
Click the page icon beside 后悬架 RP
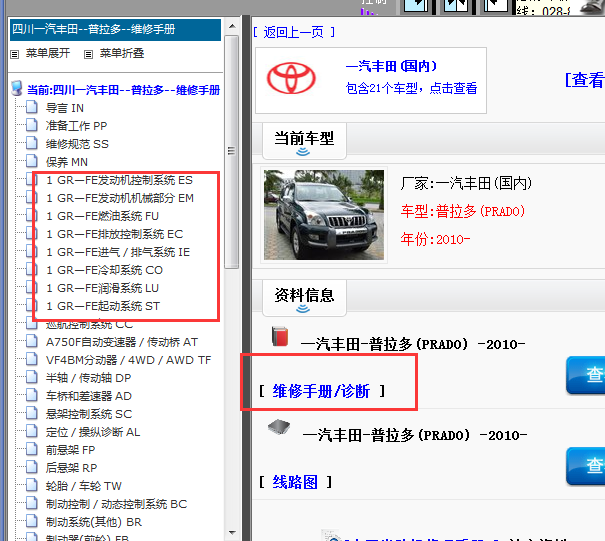point(32,467)
